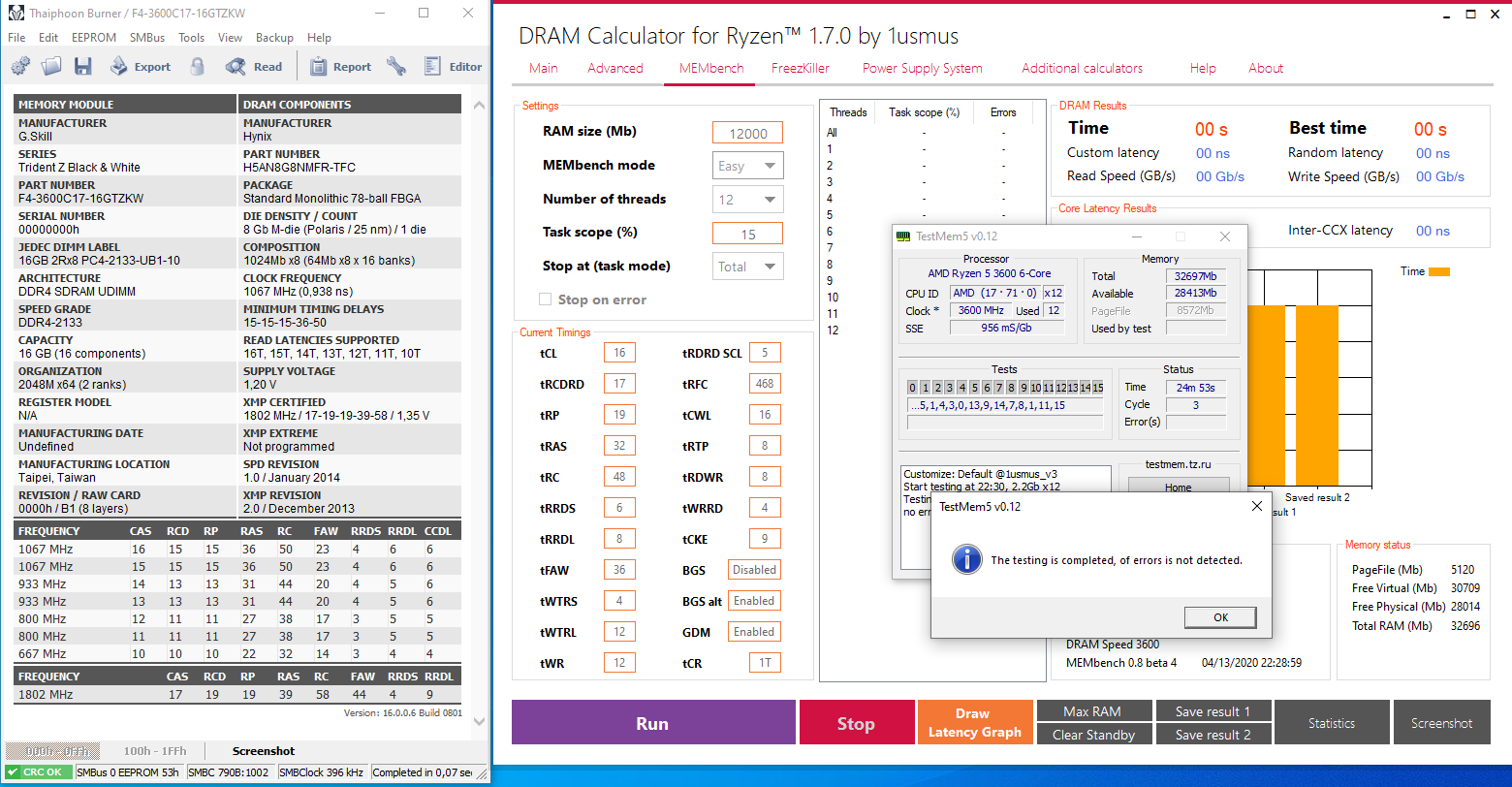Click the 667 MHz frequency row
1512x787 pixels.
[237, 653]
